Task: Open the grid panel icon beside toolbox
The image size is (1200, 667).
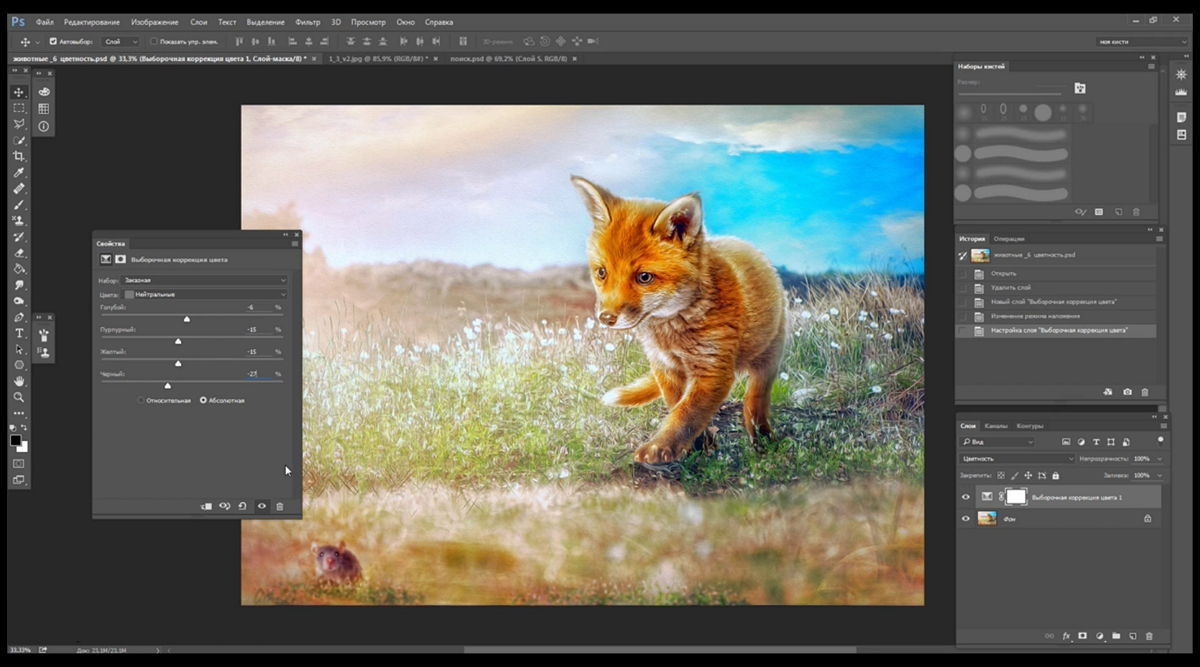Action: coord(44,109)
